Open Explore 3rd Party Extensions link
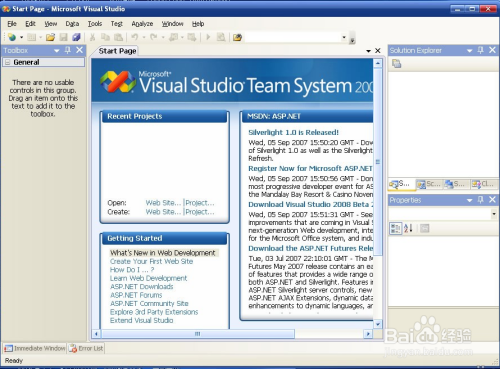This screenshot has width=500, height=369. click(154, 312)
